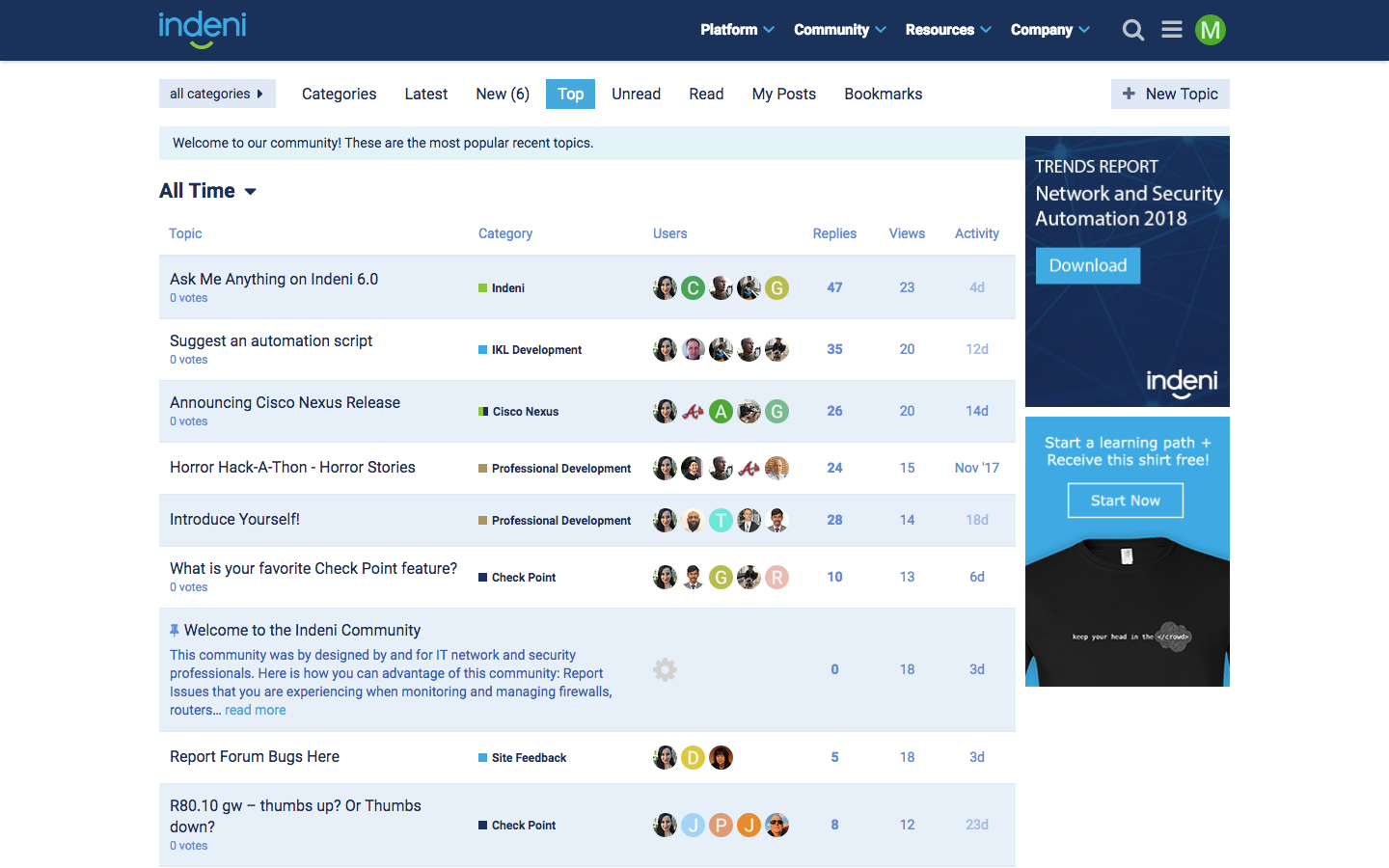Open R80.10 gw thumbs up topic
Image resolution: width=1389 pixels, height=868 pixels.
coord(295,816)
